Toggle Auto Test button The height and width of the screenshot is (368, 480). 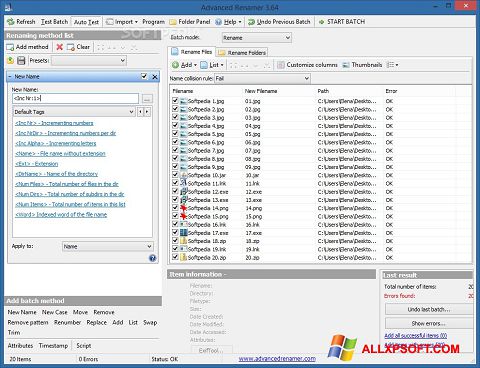click(86, 22)
